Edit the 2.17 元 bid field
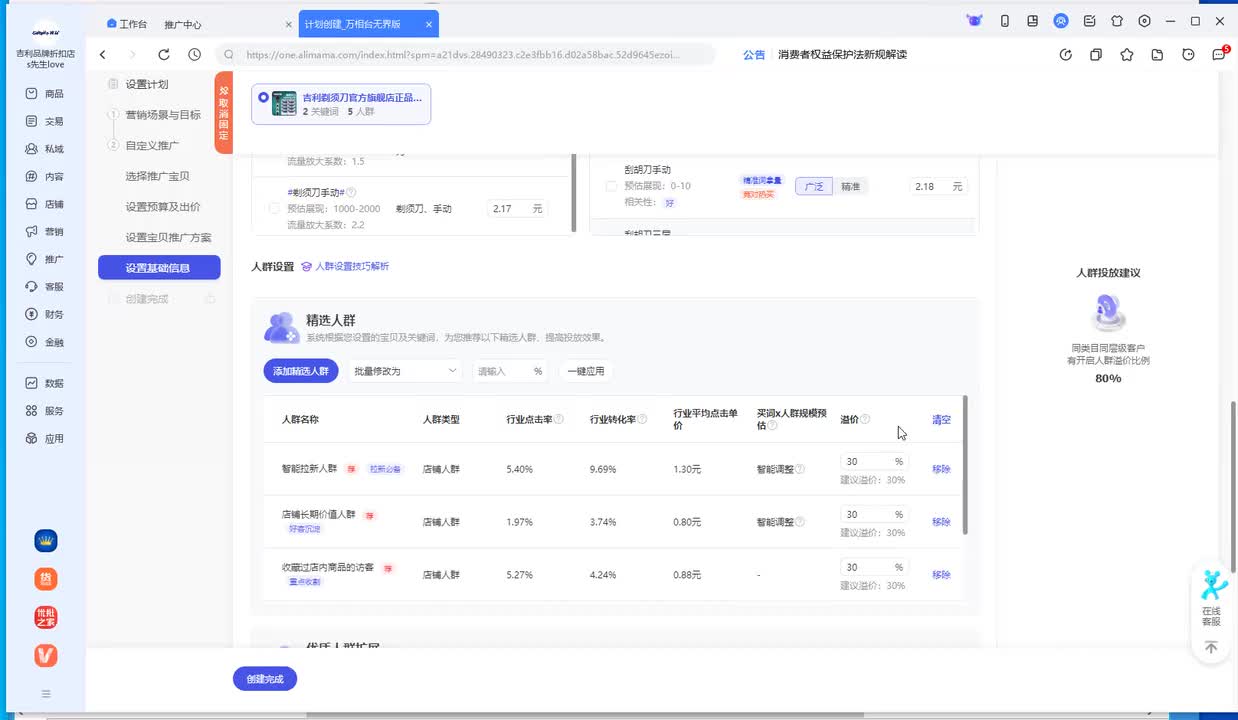Viewport: 1238px width, 720px height. (517, 208)
